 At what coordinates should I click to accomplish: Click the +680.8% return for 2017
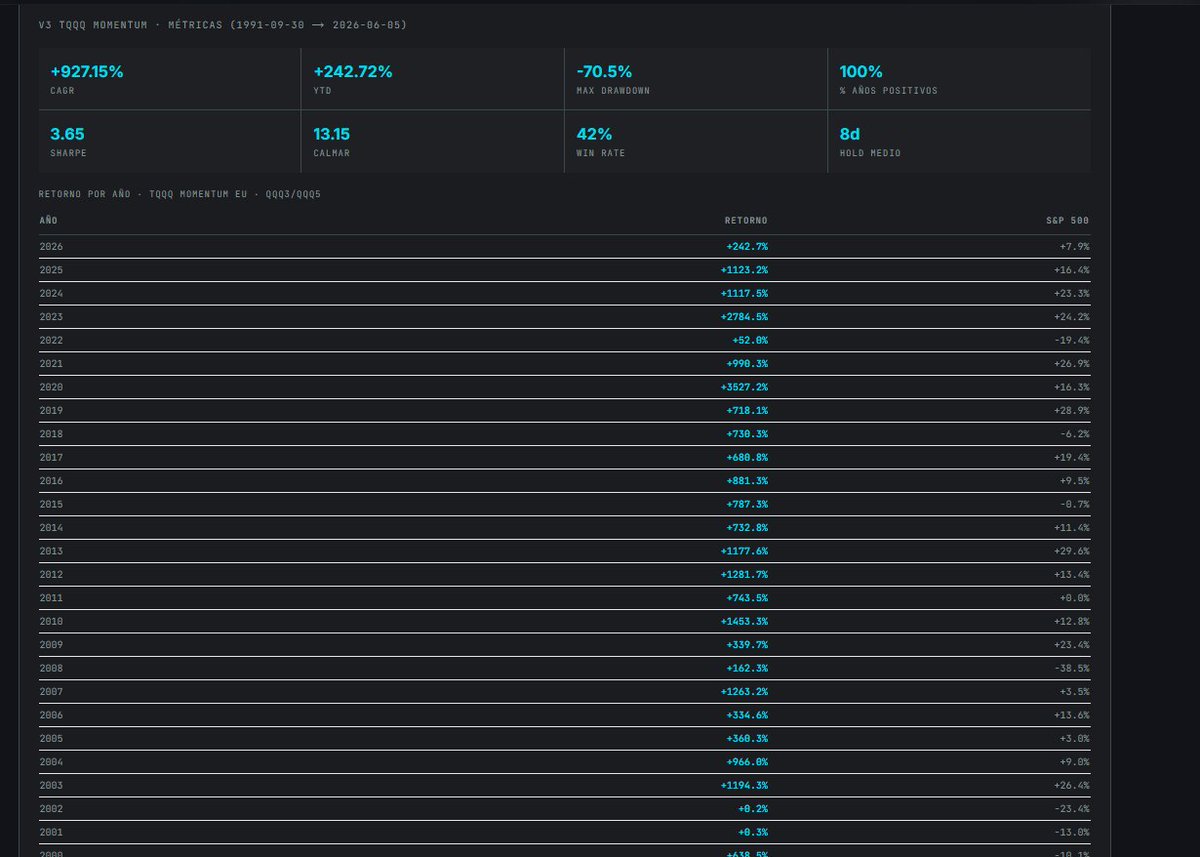coord(747,458)
